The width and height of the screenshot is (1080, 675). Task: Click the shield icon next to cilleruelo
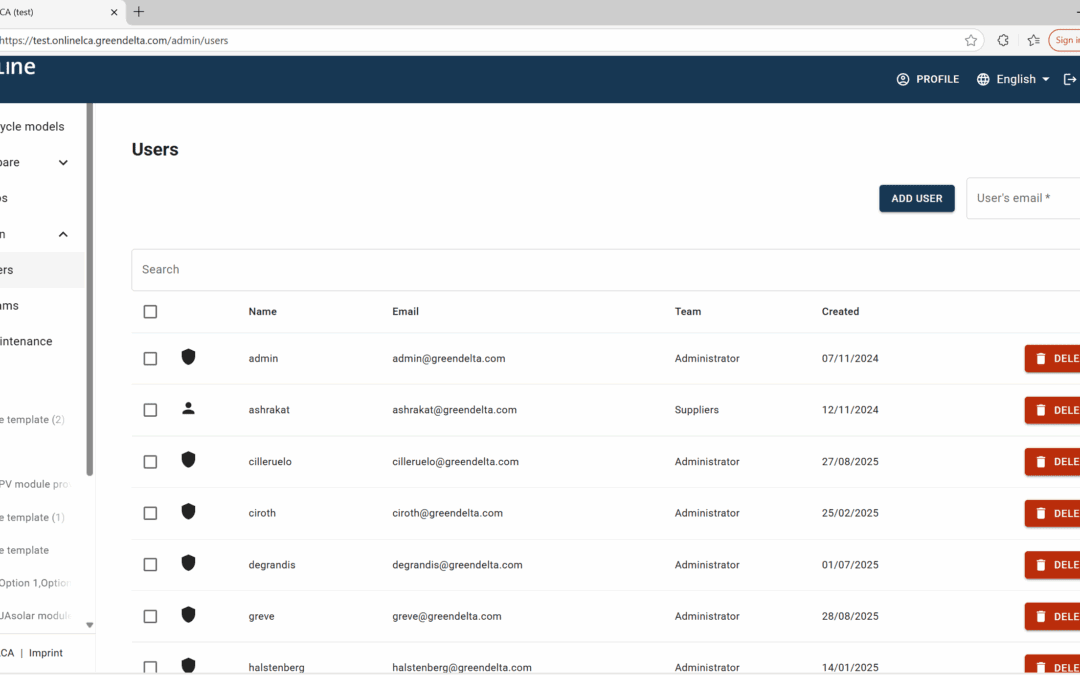188,460
